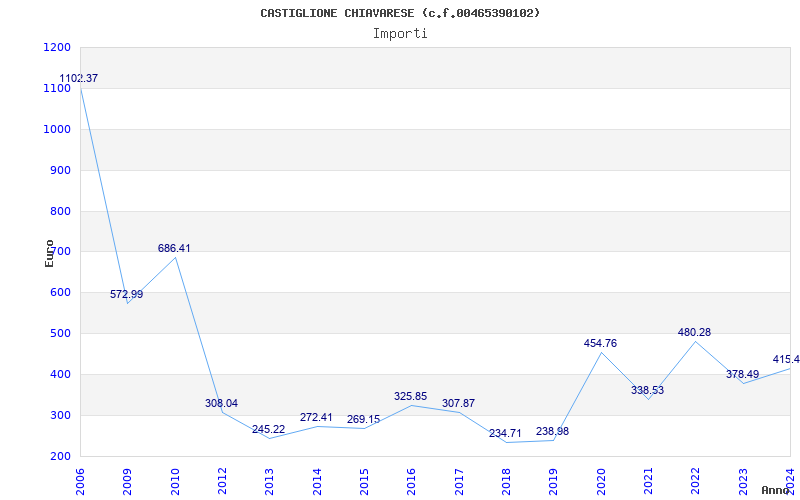Select the 308.04 data label

point(221,403)
